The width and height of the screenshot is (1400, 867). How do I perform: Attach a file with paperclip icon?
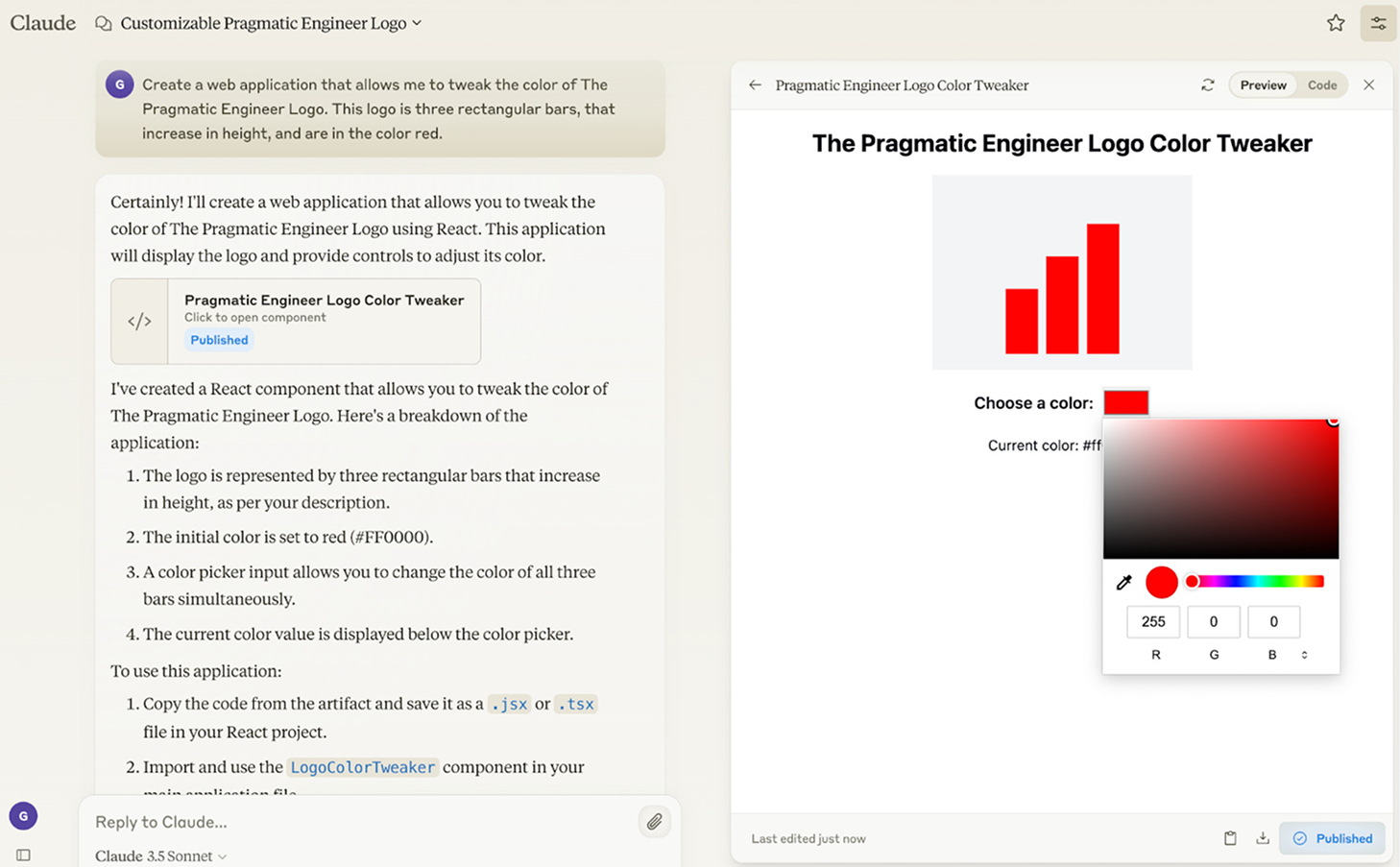coord(654,822)
